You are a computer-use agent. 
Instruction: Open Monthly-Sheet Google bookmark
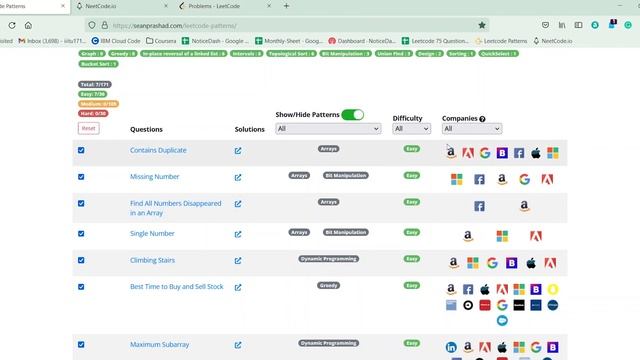click(x=289, y=41)
